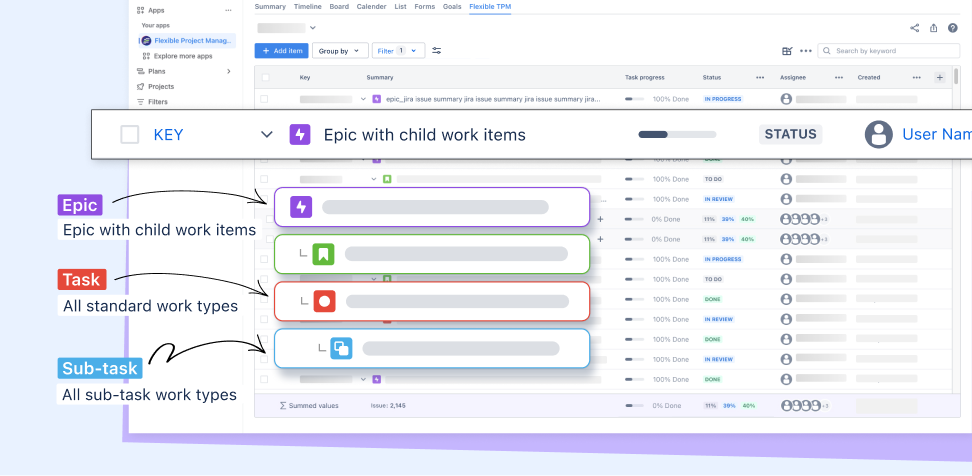Toggle the select-all checkbox in table header
Screen dimensions: 972x476
pos(265,77)
